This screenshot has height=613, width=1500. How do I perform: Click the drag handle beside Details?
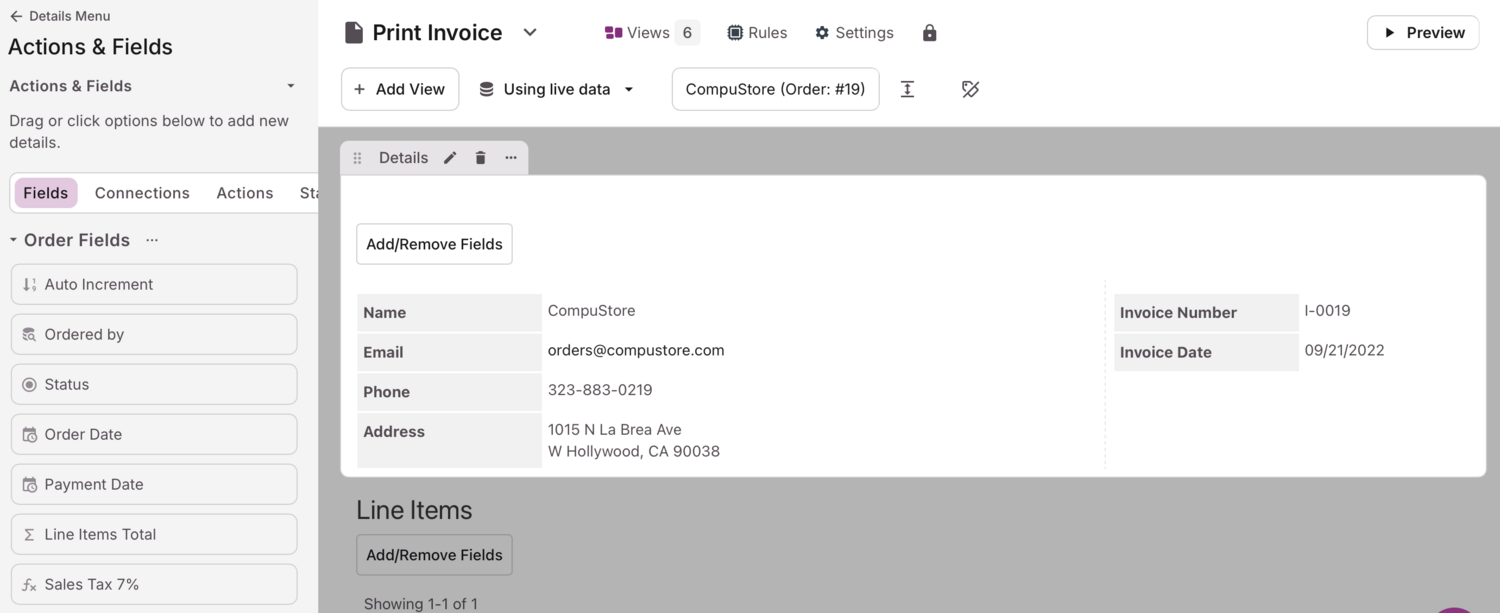[x=357, y=158]
